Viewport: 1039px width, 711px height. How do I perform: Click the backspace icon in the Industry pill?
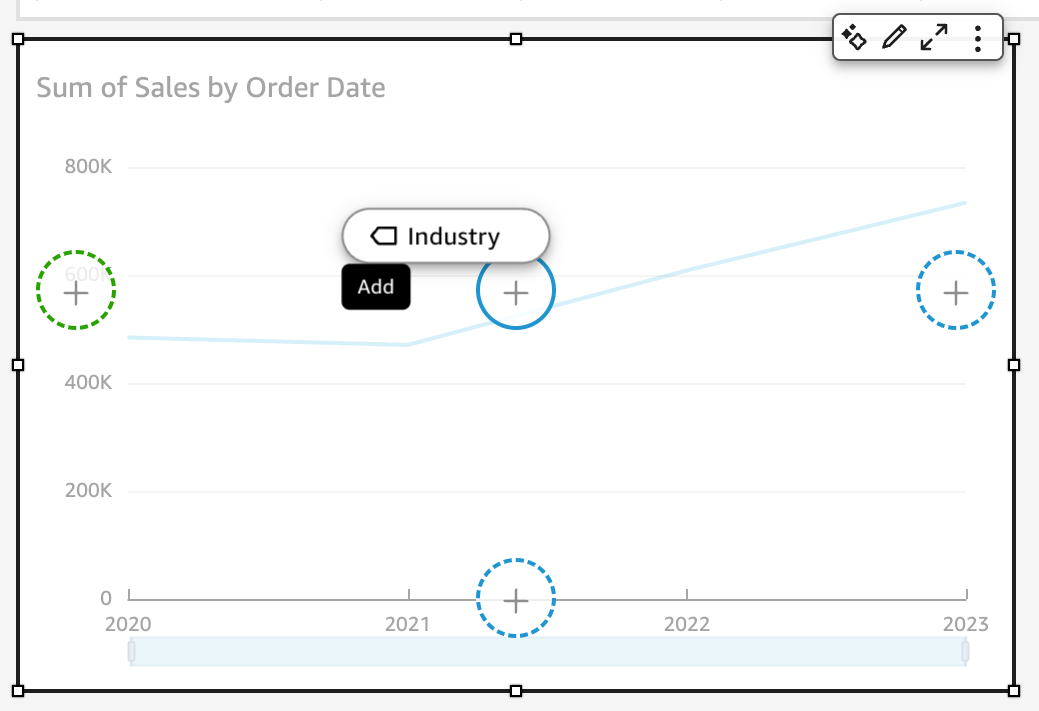[x=385, y=236]
